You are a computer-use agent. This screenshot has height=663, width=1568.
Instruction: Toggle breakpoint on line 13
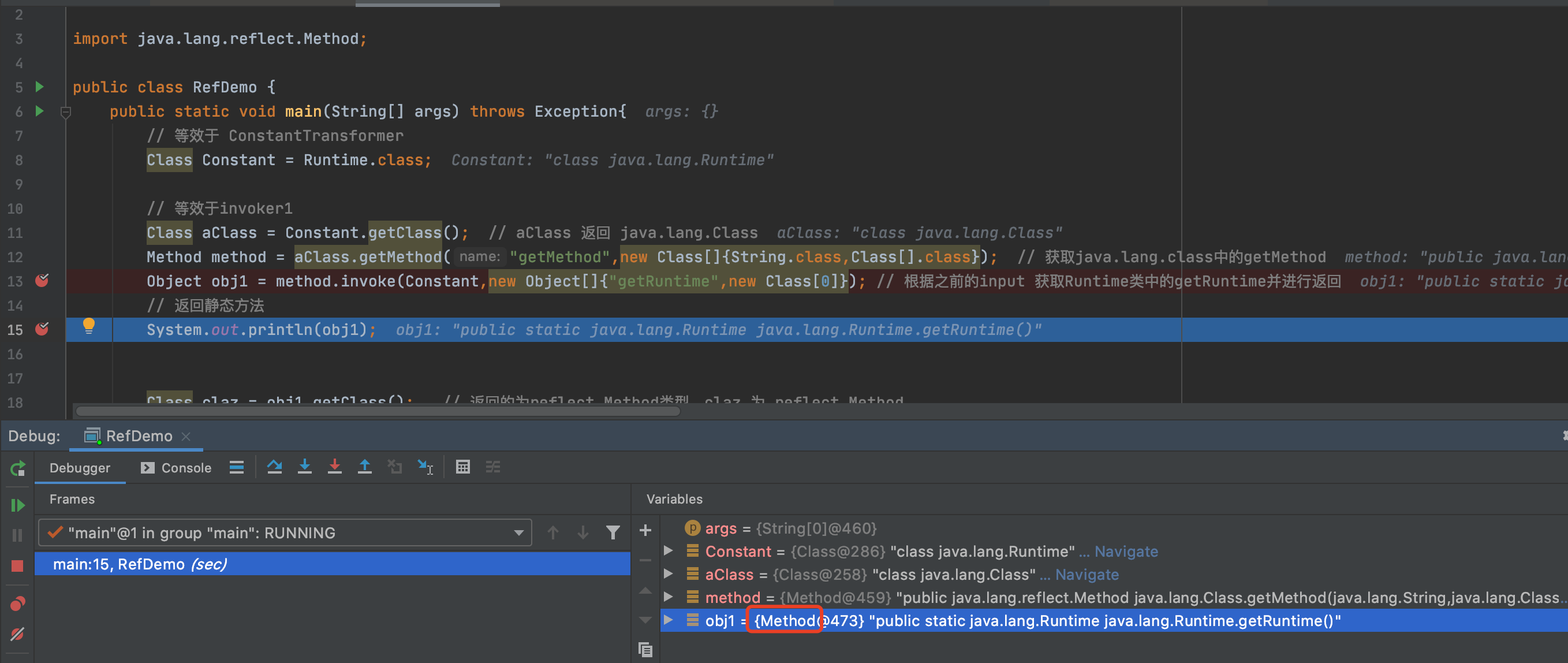[42, 281]
